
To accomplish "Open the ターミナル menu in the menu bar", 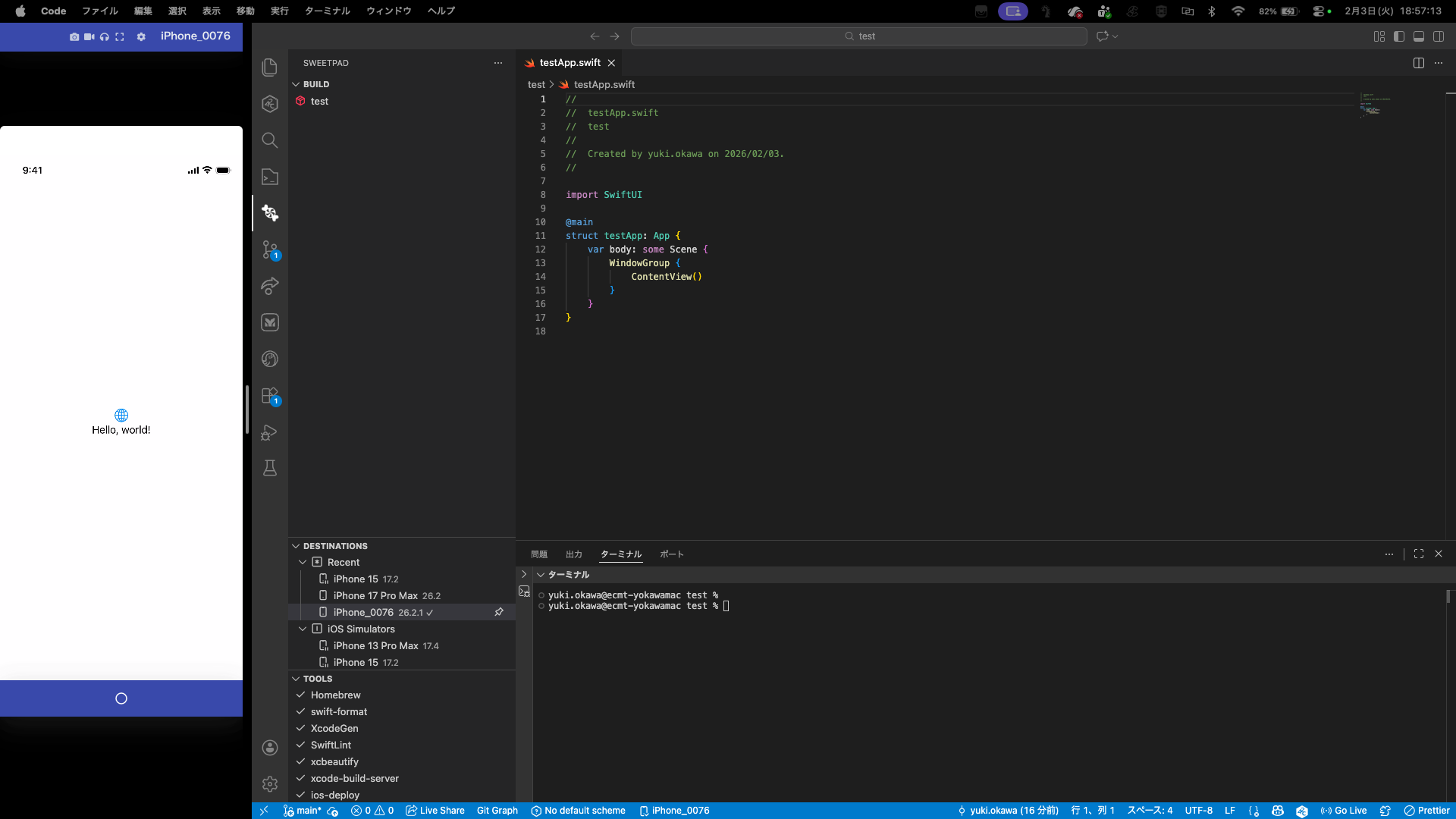I will pos(327,11).
